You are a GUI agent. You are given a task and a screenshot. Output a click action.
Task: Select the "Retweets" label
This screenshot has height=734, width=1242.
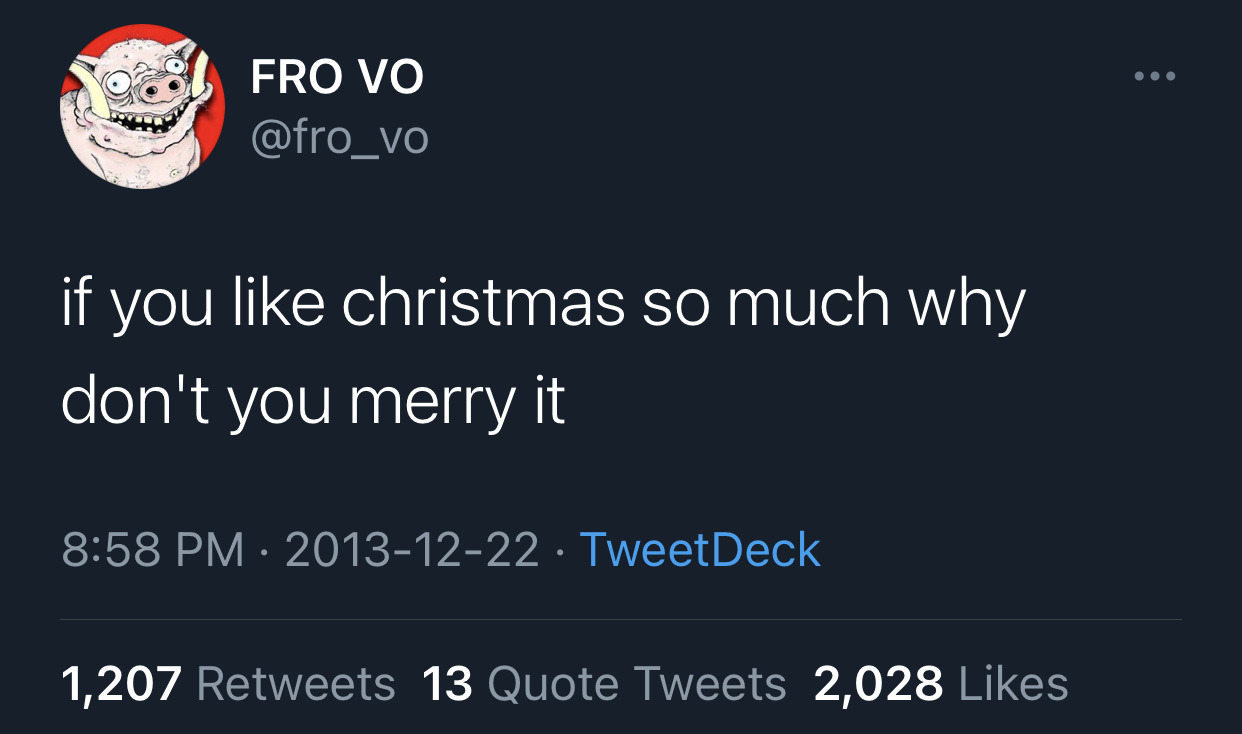(x=296, y=684)
